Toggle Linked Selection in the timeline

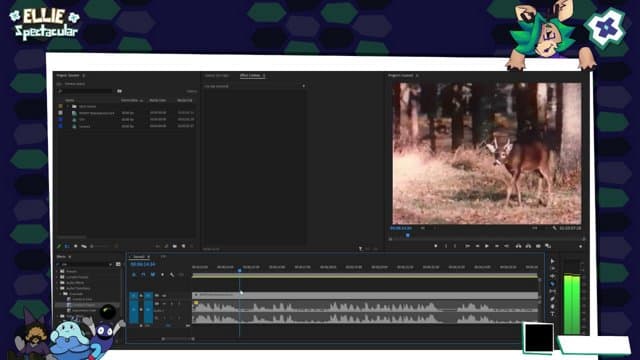click(153, 275)
